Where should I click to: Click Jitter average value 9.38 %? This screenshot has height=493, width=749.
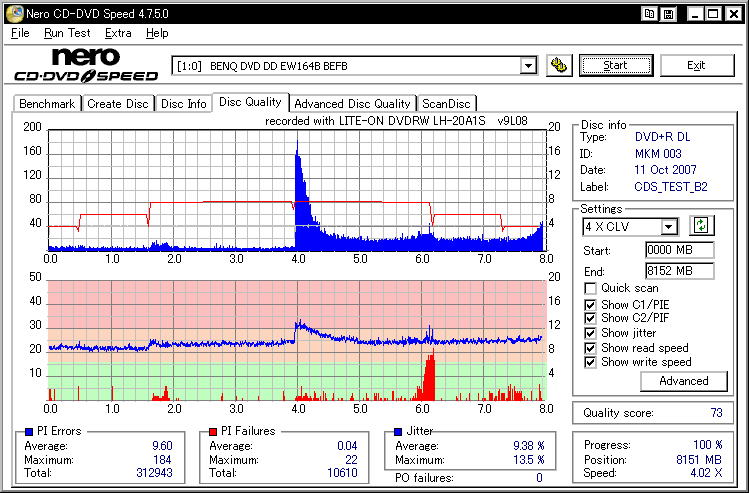528,446
